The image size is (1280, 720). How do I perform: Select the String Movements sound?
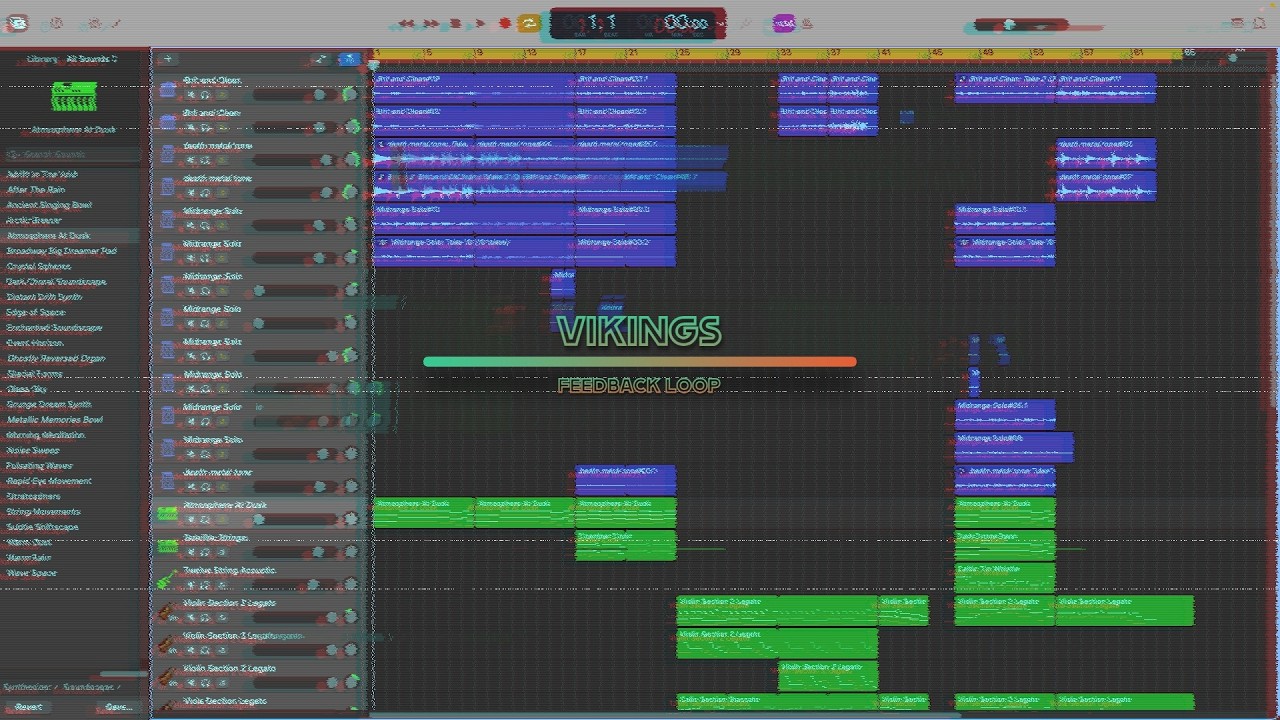[x=43, y=512]
